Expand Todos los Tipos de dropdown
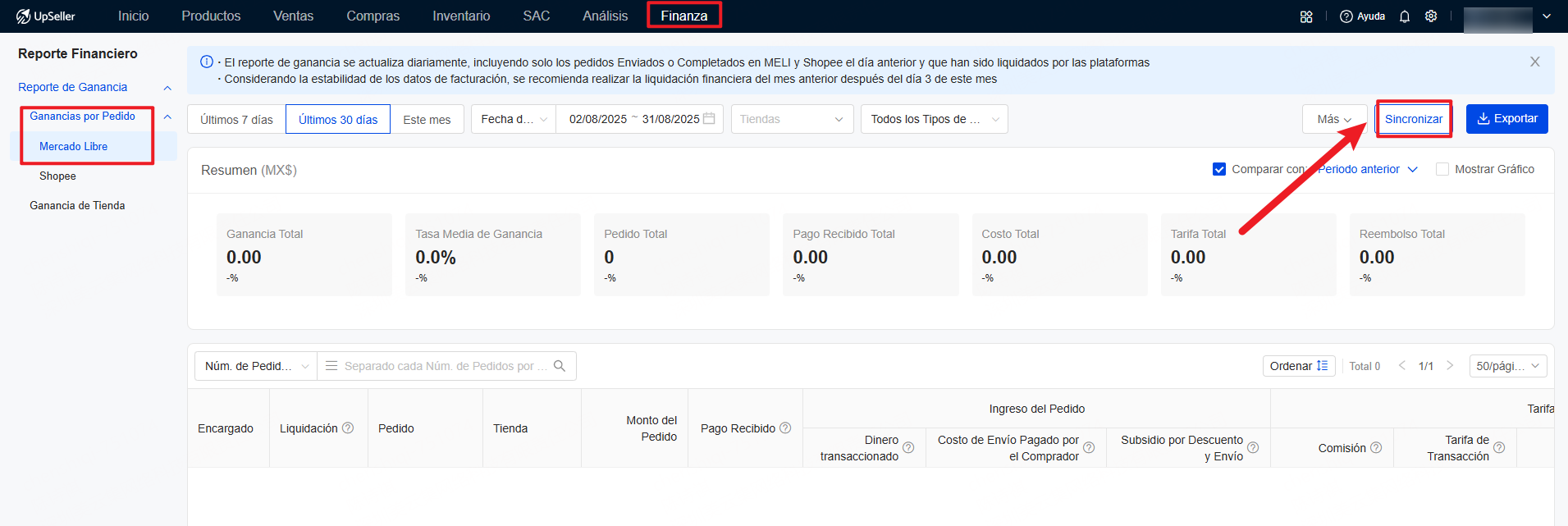1568x526 pixels. (934, 119)
